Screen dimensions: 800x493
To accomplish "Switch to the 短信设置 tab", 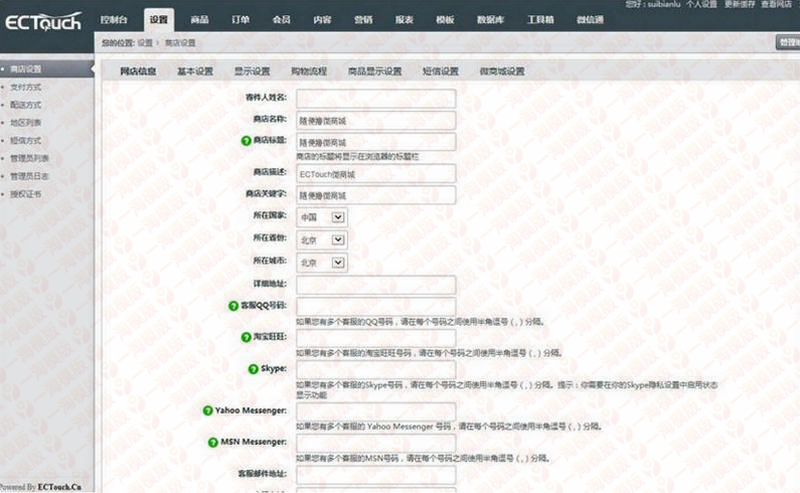I will 440,71.
